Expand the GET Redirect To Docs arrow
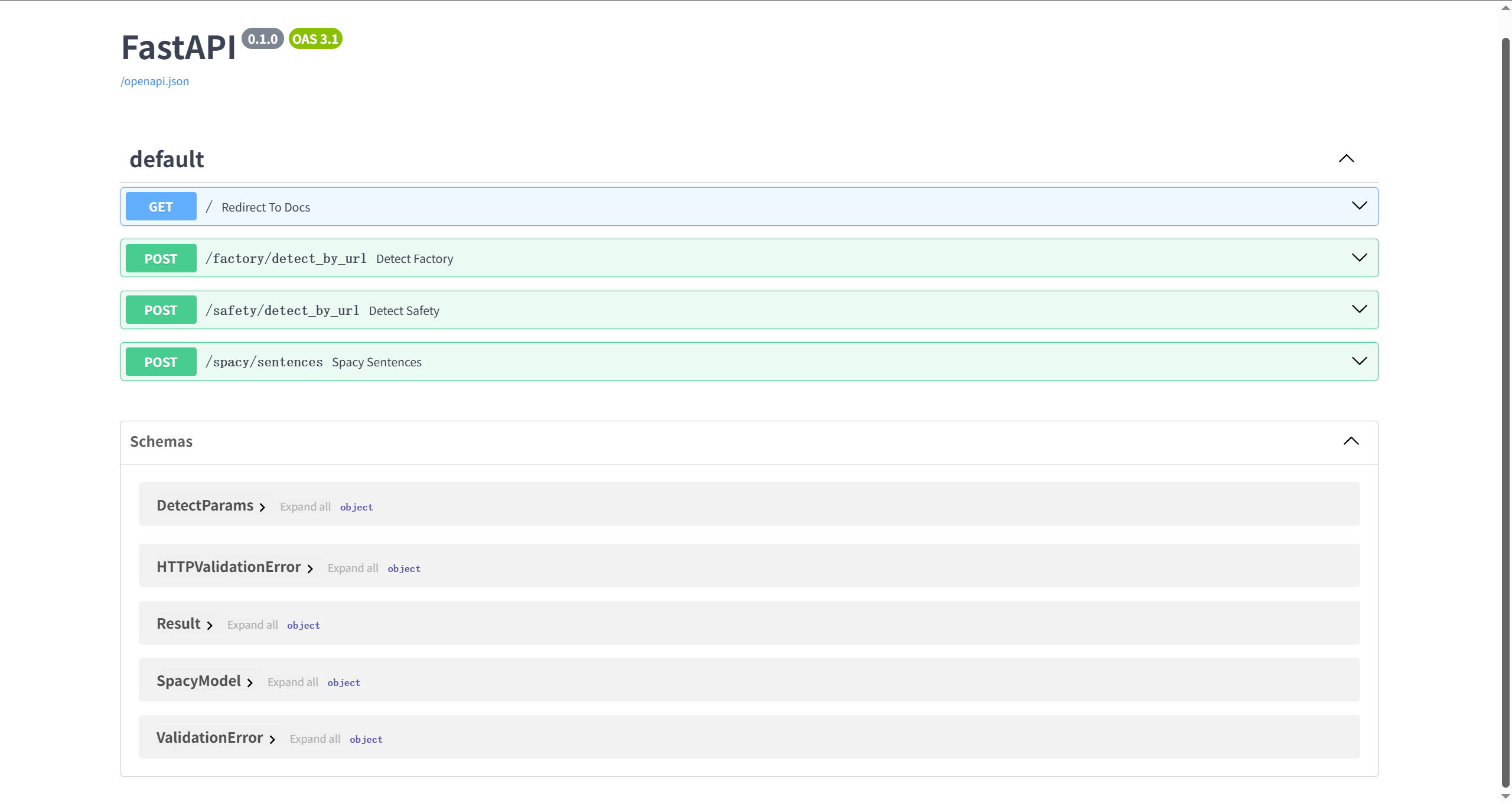This screenshot has height=803, width=1512. click(1359, 206)
